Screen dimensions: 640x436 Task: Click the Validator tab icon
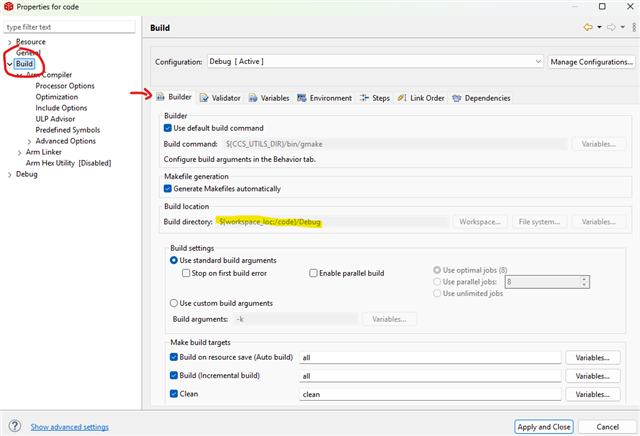(x=204, y=98)
